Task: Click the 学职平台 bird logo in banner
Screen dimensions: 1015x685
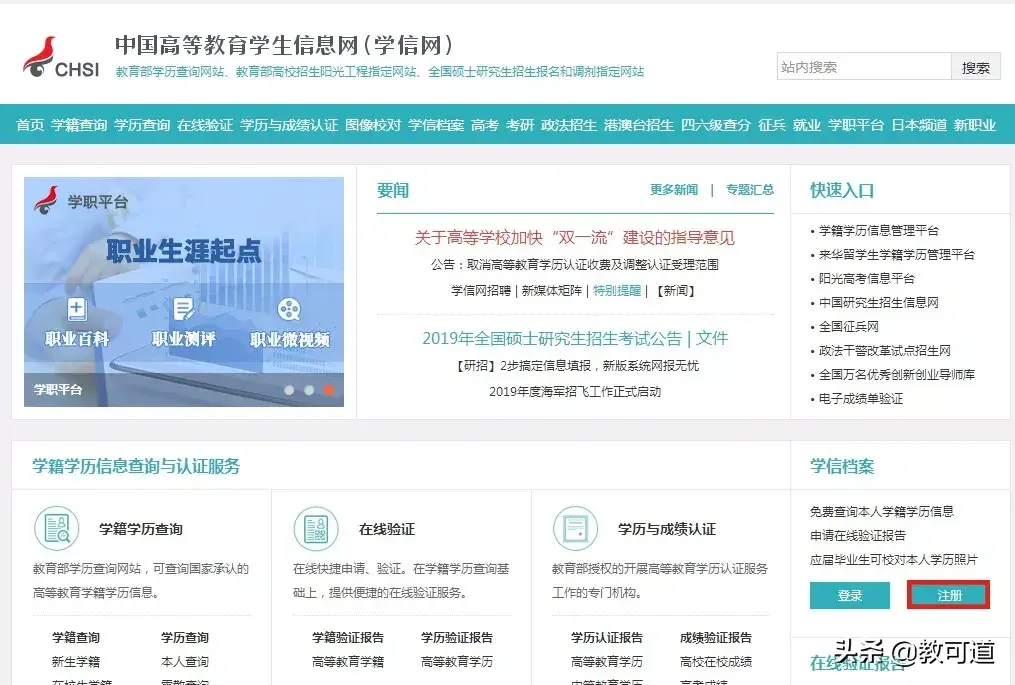Action: pos(46,201)
